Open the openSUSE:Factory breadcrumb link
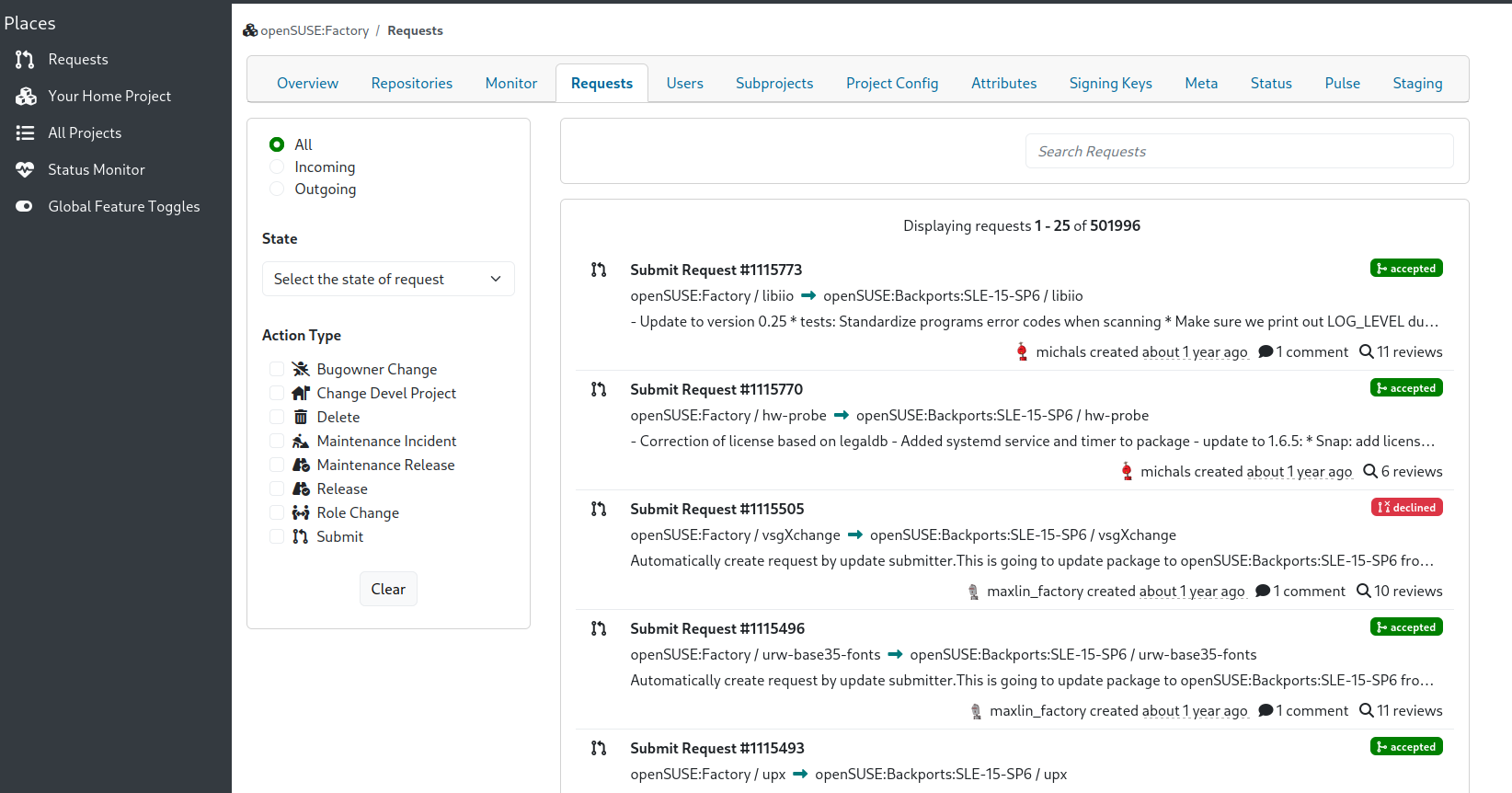The image size is (1512, 793). 315,30
